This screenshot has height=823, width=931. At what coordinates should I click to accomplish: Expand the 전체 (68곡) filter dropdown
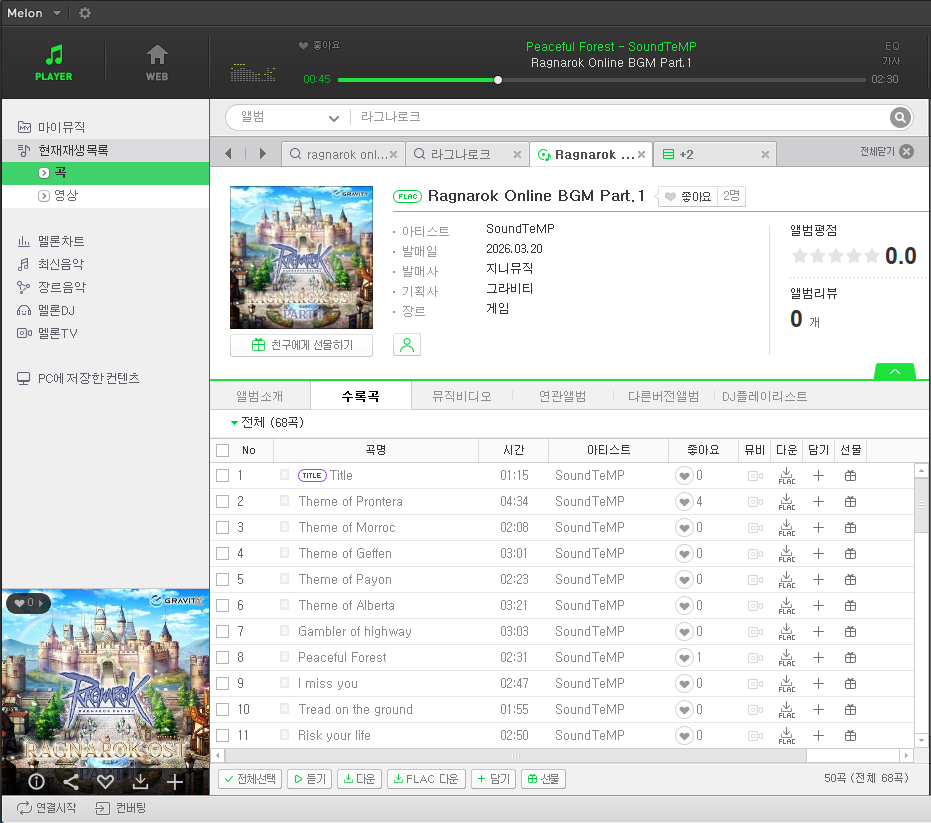click(267, 423)
